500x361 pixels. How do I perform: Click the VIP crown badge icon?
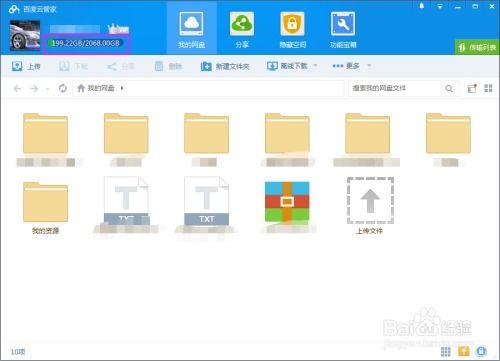tap(118, 29)
